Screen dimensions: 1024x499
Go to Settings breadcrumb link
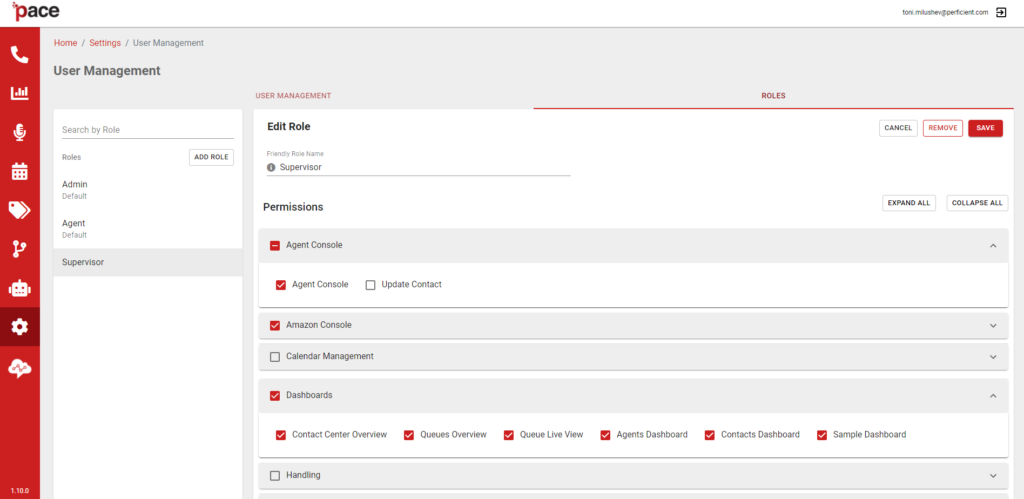[105, 43]
